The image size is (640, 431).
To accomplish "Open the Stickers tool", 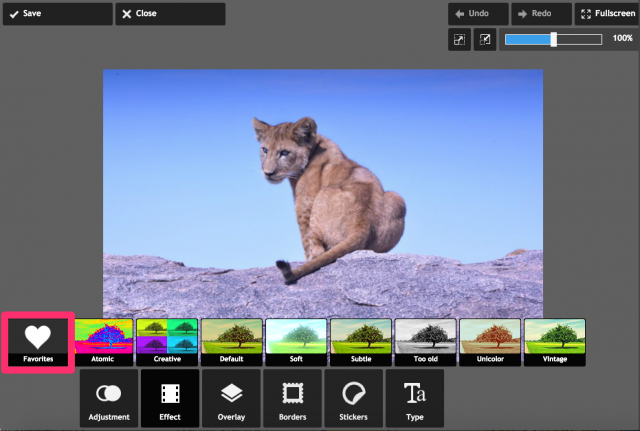I will click(x=353, y=397).
